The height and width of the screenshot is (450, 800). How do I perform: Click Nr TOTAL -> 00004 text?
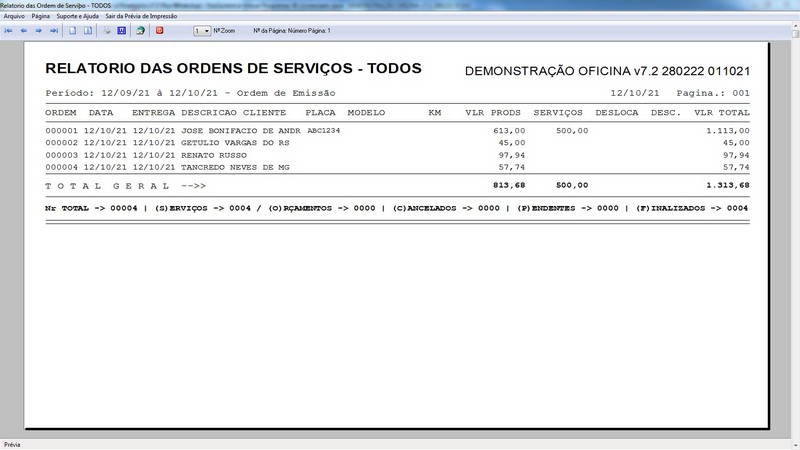pyautogui.click(x=91, y=208)
